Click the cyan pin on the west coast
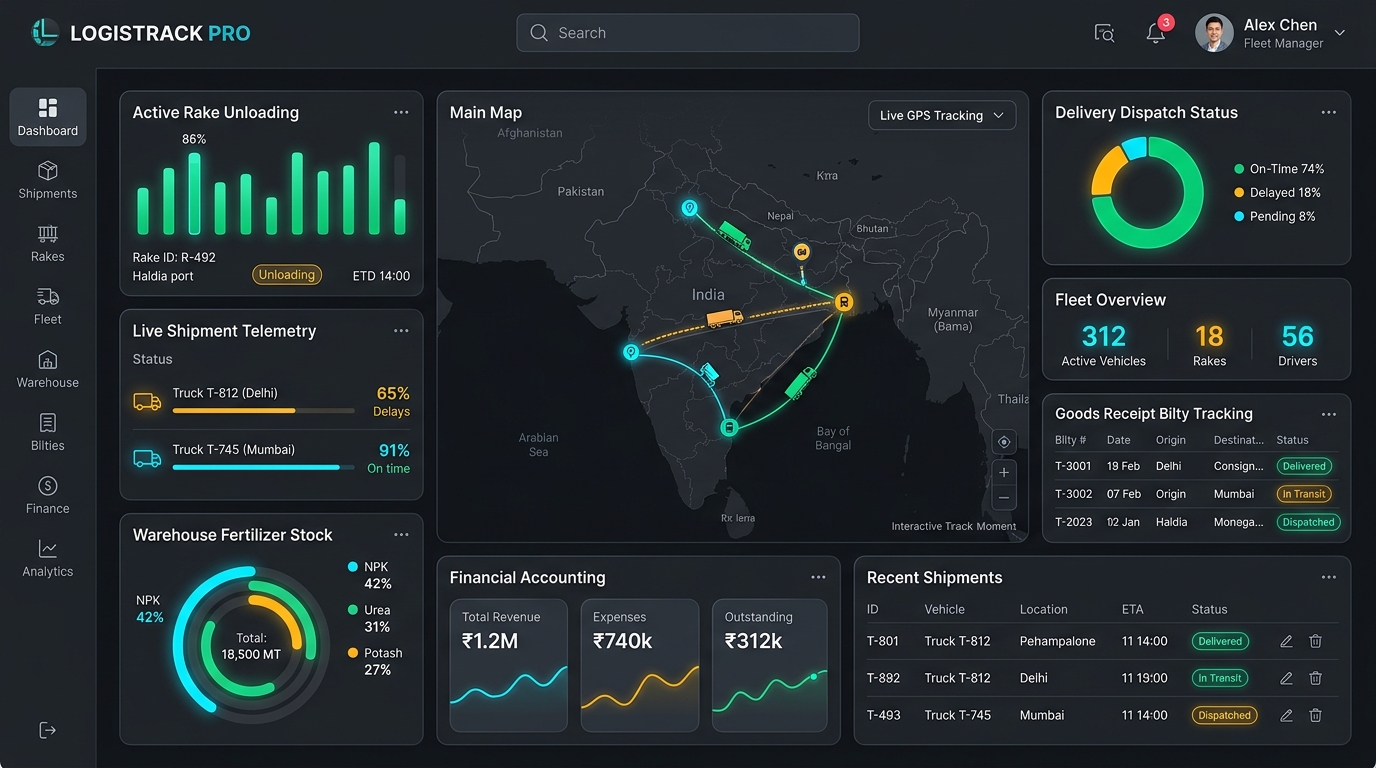Image resolution: width=1376 pixels, height=768 pixels. point(631,352)
